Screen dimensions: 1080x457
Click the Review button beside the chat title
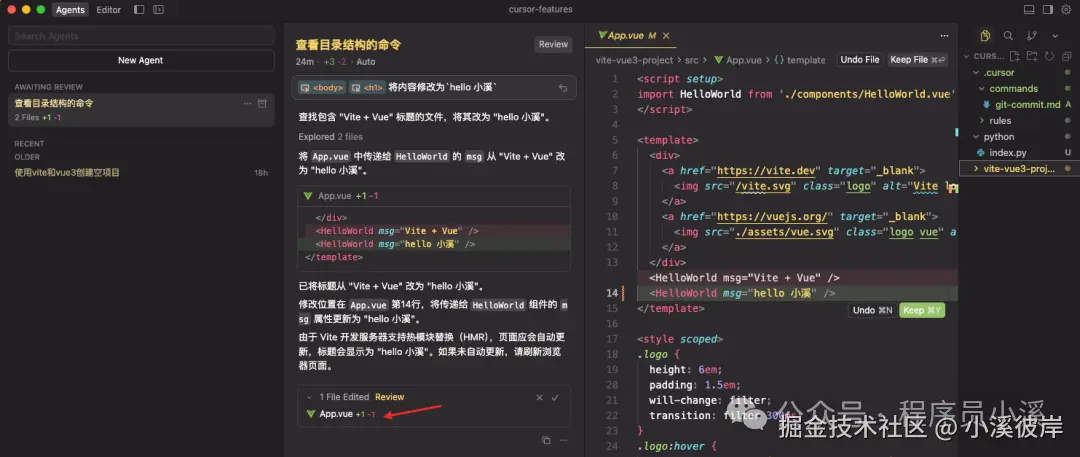(553, 44)
